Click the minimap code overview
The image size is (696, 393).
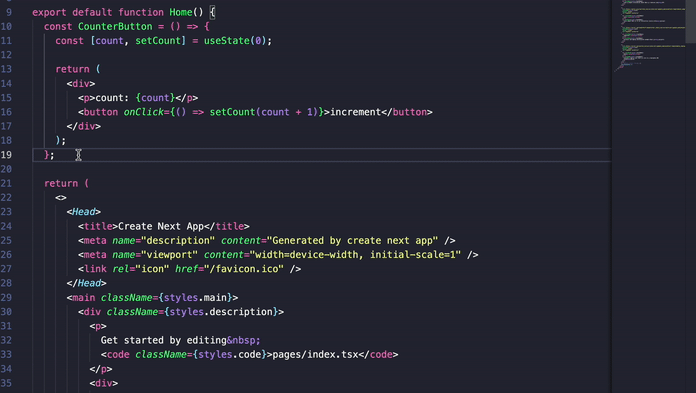649,36
